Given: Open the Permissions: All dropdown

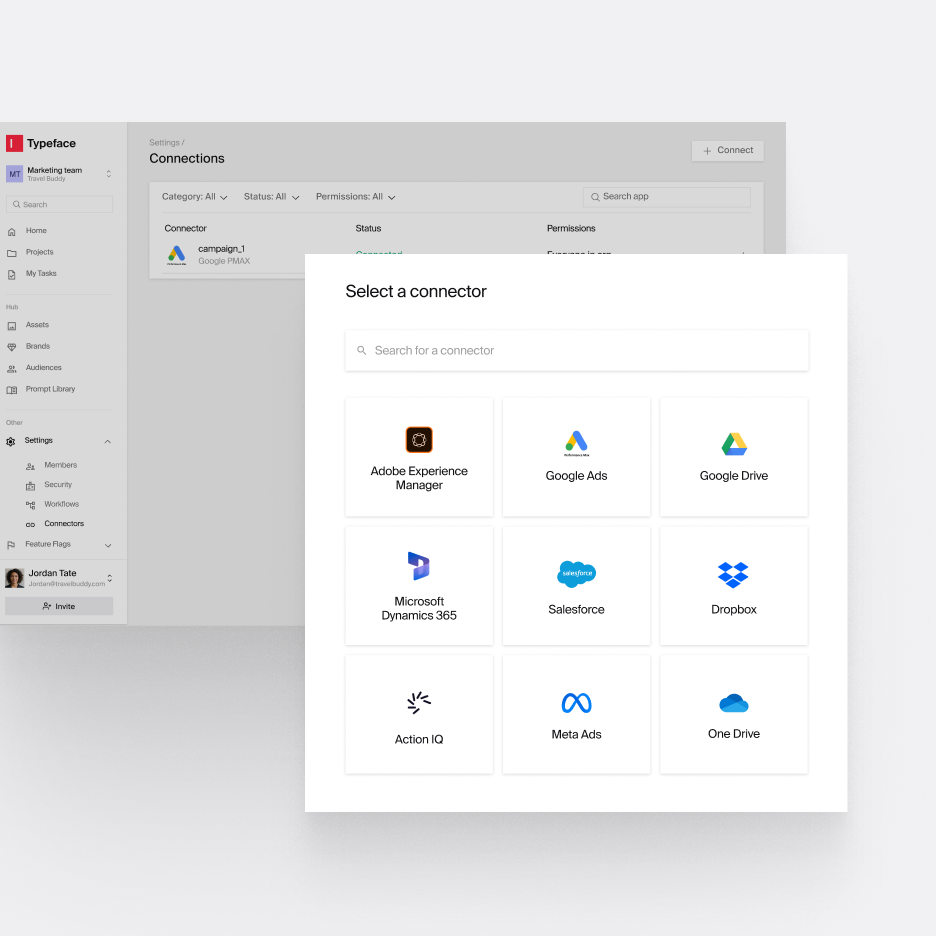Looking at the screenshot, I should point(356,197).
